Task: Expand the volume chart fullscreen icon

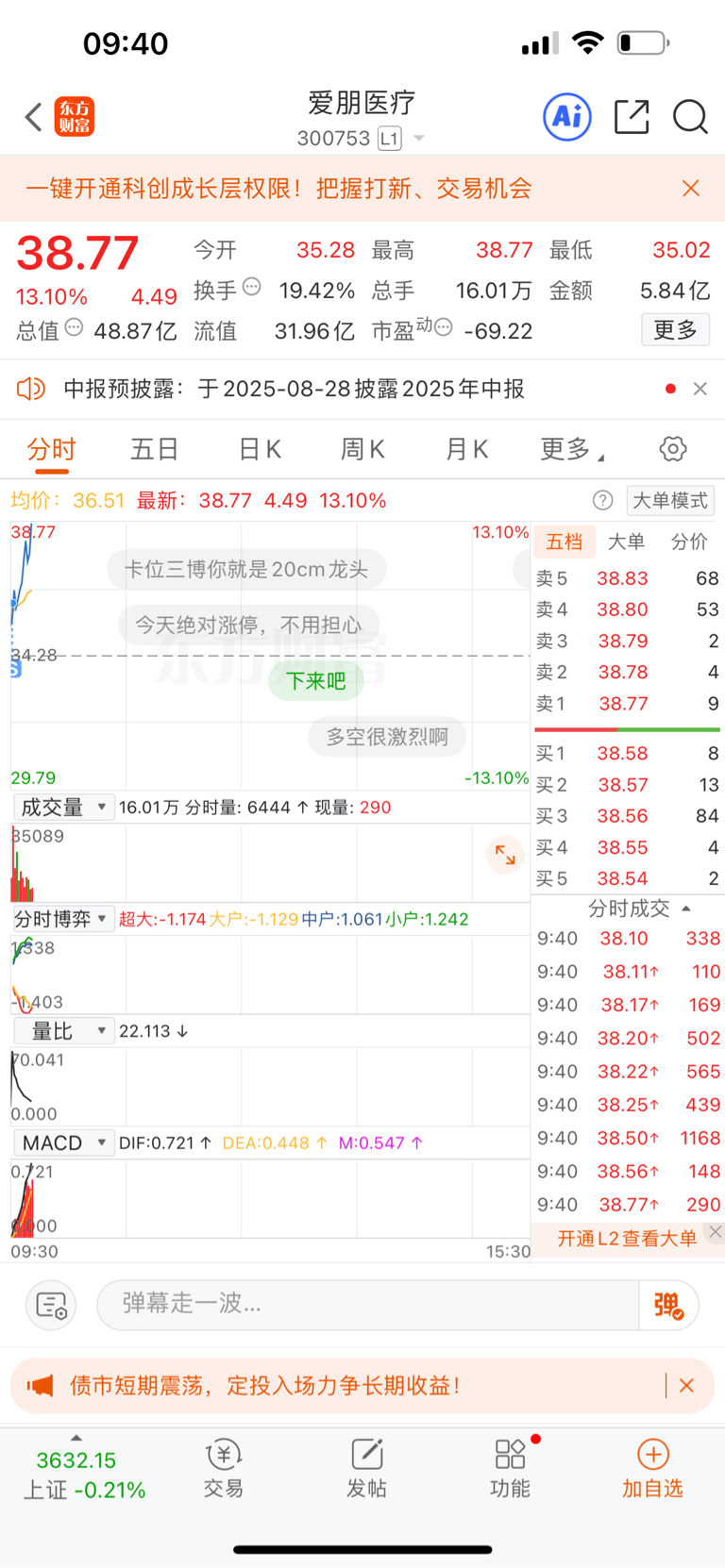Action: click(505, 856)
